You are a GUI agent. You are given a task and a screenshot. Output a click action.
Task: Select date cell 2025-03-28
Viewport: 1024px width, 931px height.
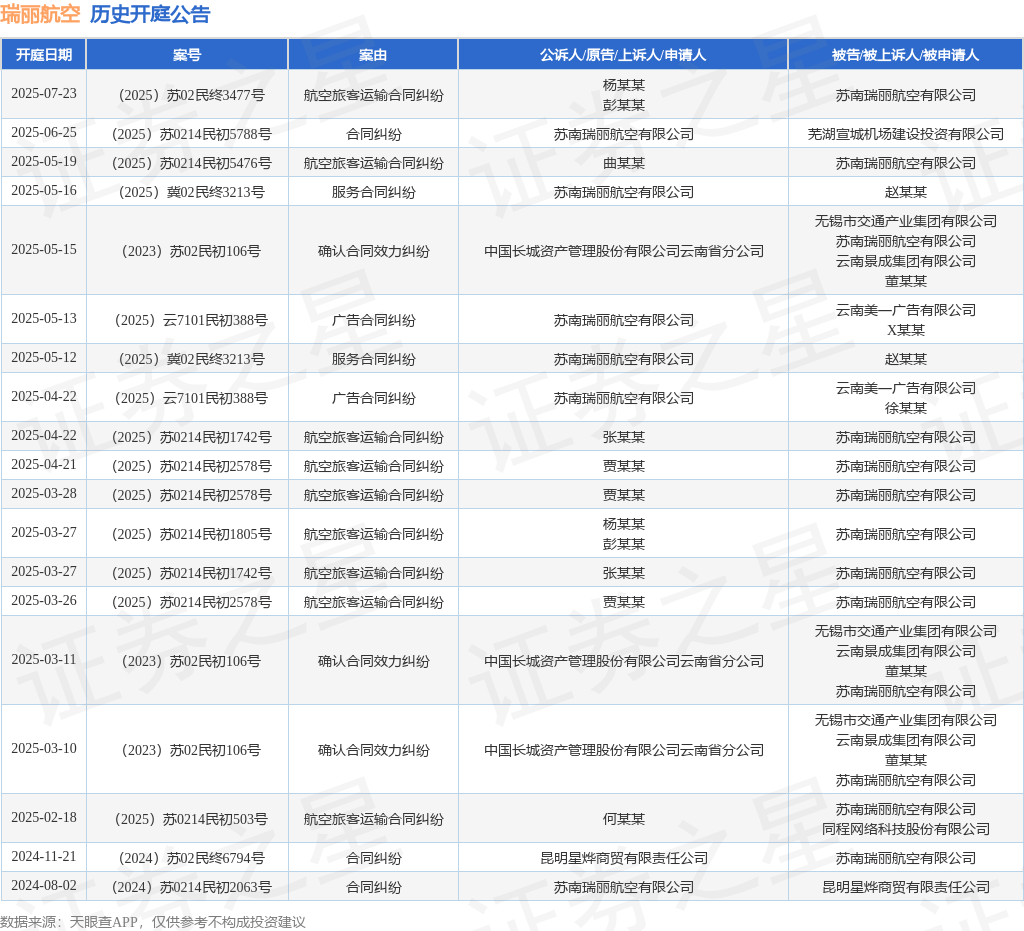pyautogui.click(x=44, y=493)
